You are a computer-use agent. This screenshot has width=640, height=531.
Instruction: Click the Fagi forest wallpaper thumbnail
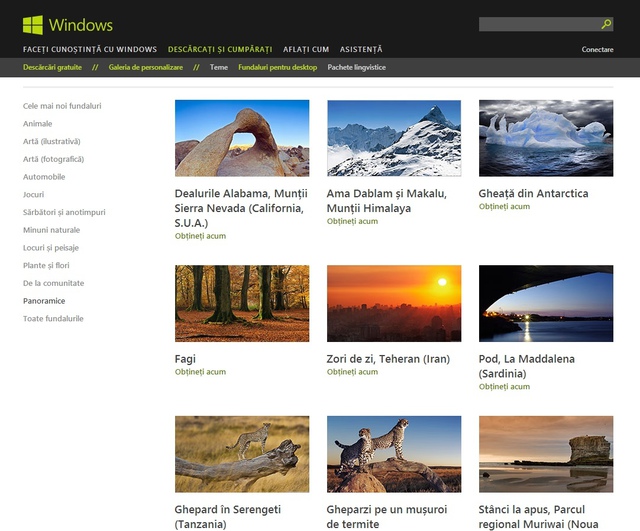click(242, 303)
